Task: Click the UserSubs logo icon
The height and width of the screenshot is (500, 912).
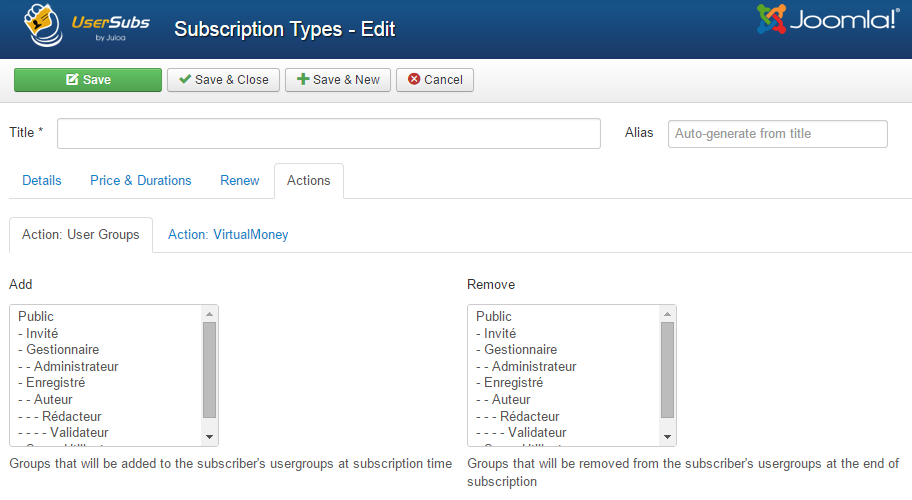Action: pos(43,25)
